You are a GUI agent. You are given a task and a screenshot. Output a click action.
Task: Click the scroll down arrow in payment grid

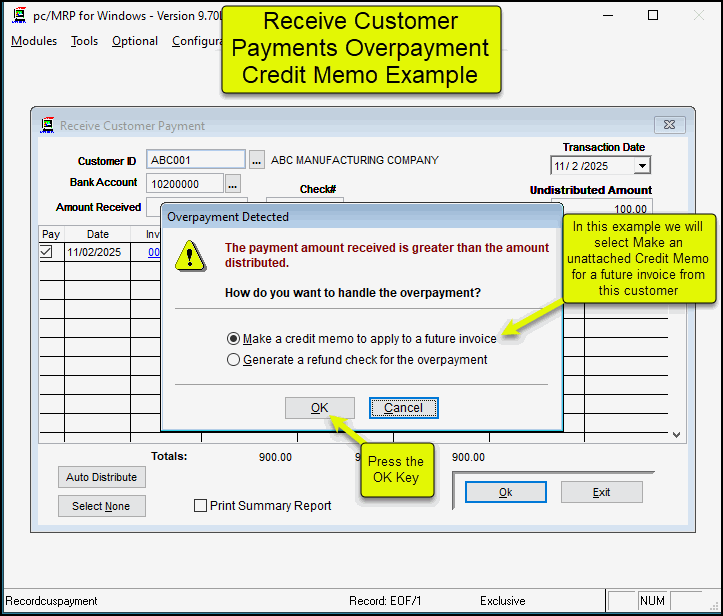pyautogui.click(x=677, y=435)
